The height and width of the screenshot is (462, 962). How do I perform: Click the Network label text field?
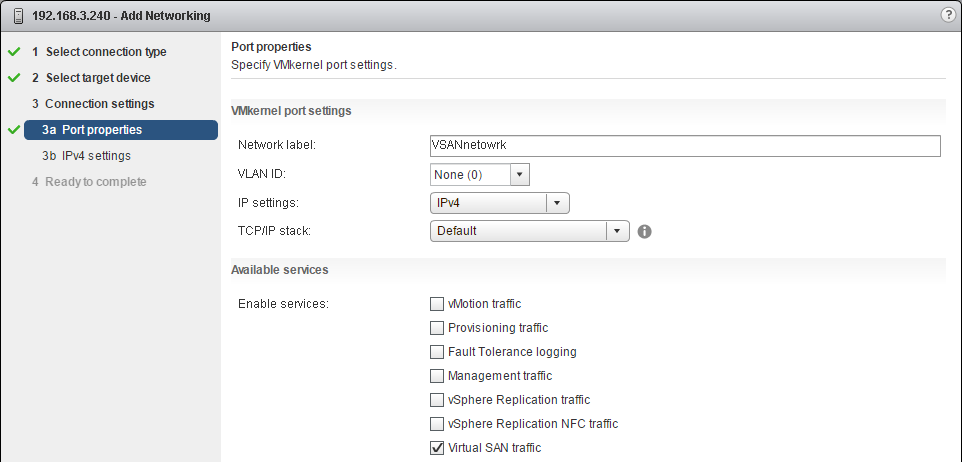click(685, 146)
